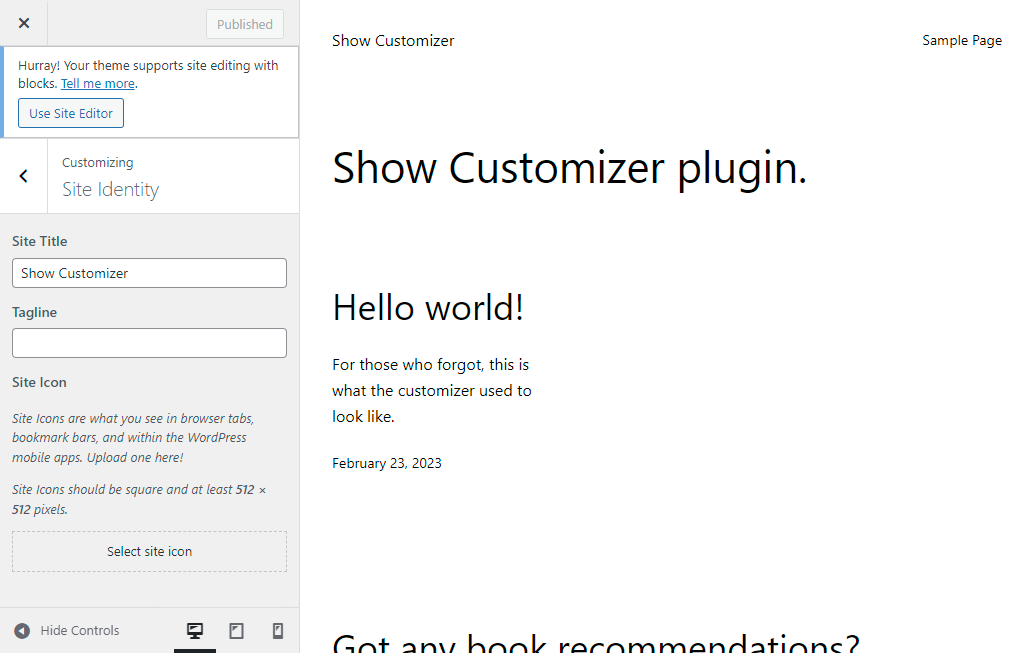Click the Hide Controls label
This screenshot has width=1034, height=653.
pos(80,631)
